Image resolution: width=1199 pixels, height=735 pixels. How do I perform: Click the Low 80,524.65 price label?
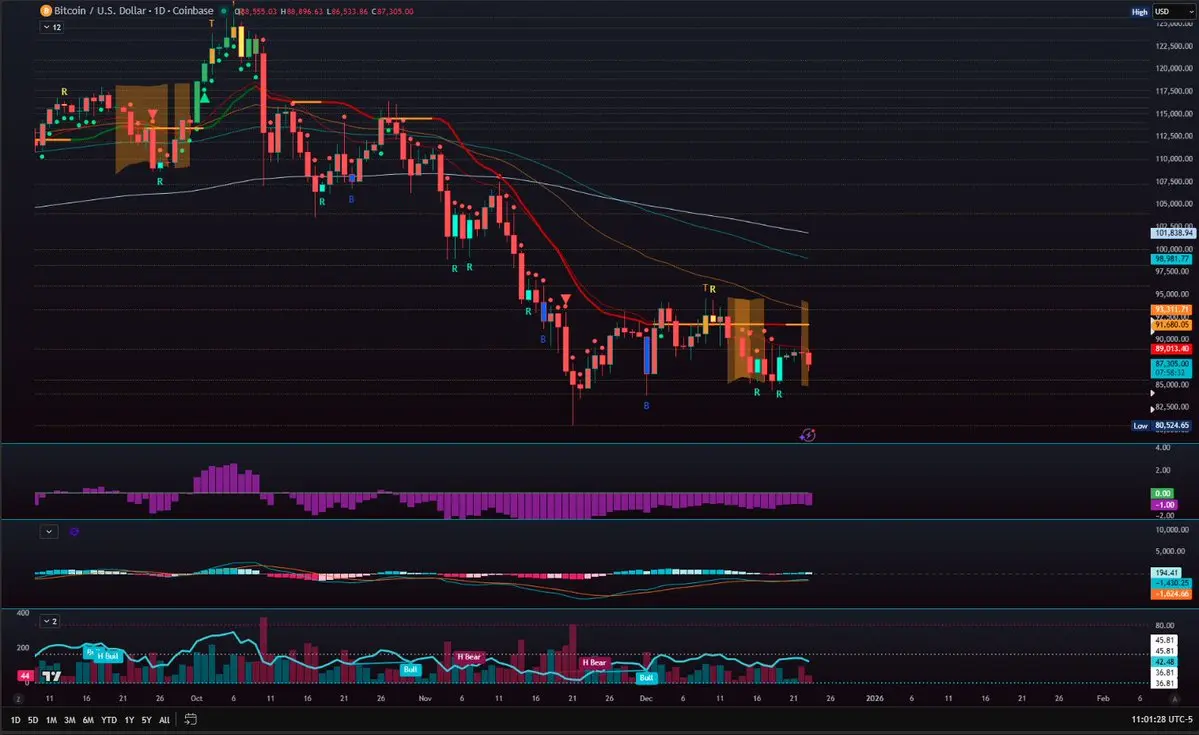[1162, 425]
